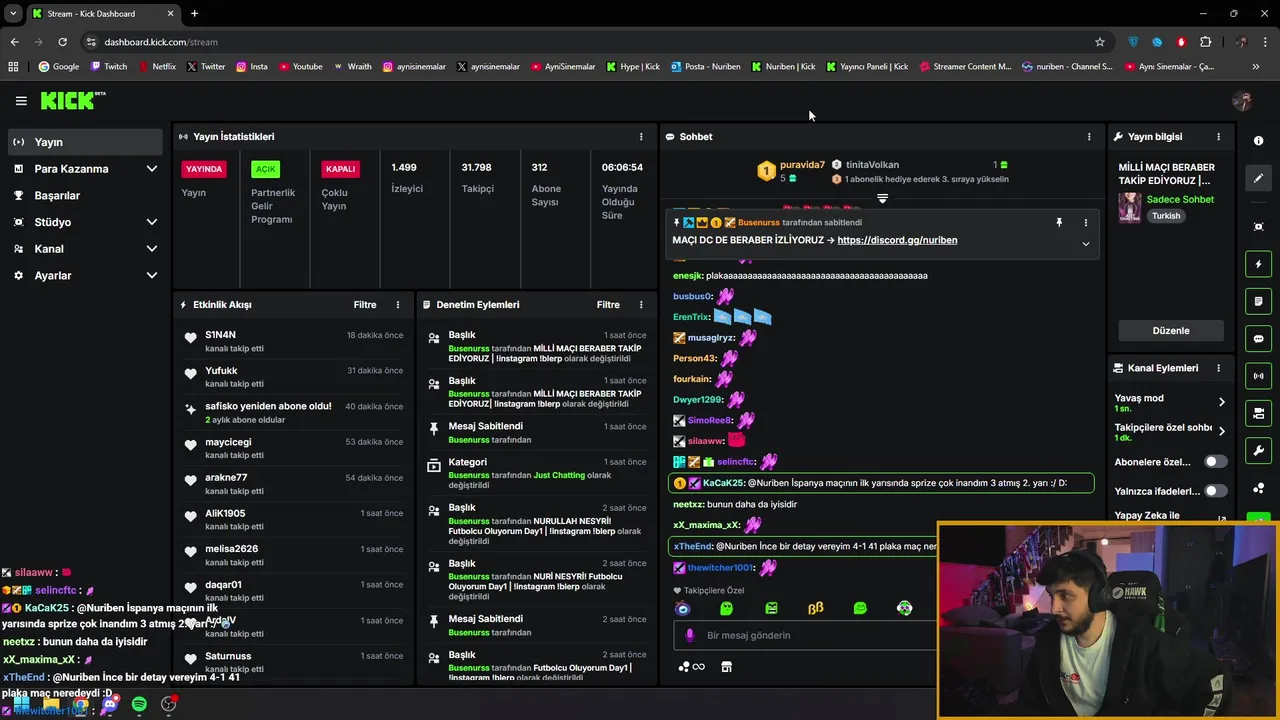Open the hamburger menu beside the Kick logo

[x=21, y=101]
